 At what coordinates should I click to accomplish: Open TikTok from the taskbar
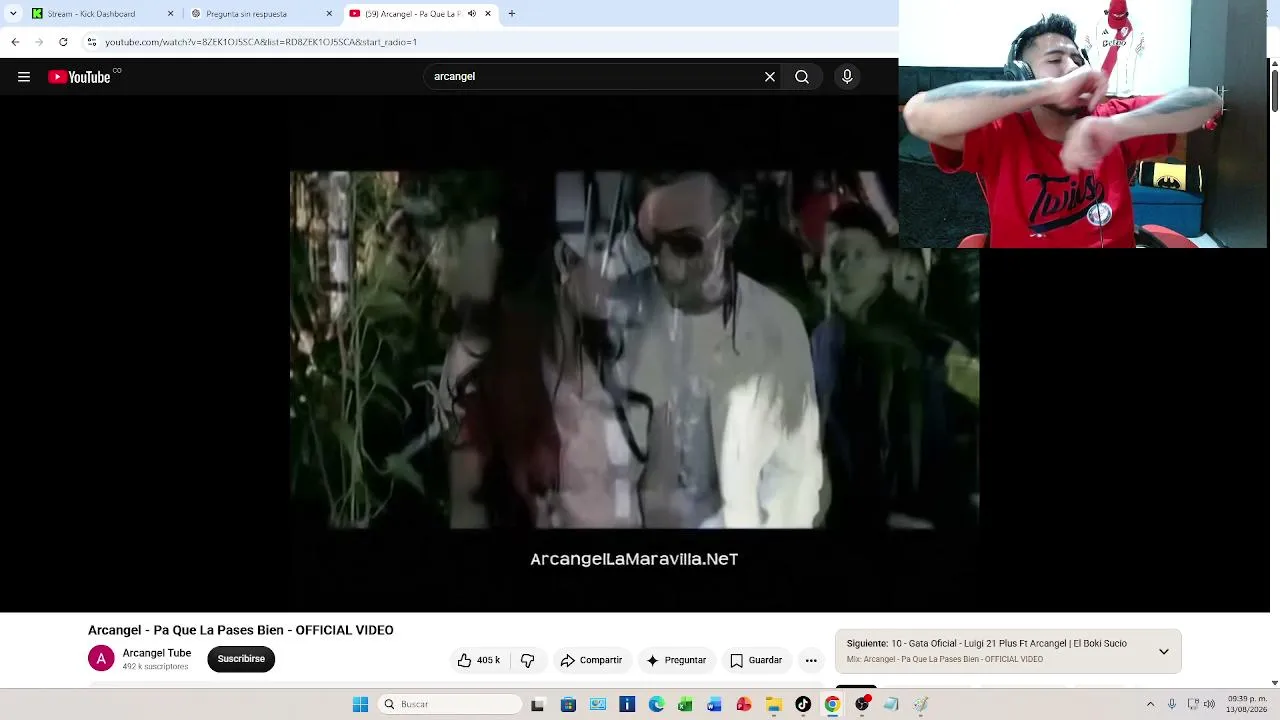tap(803, 705)
